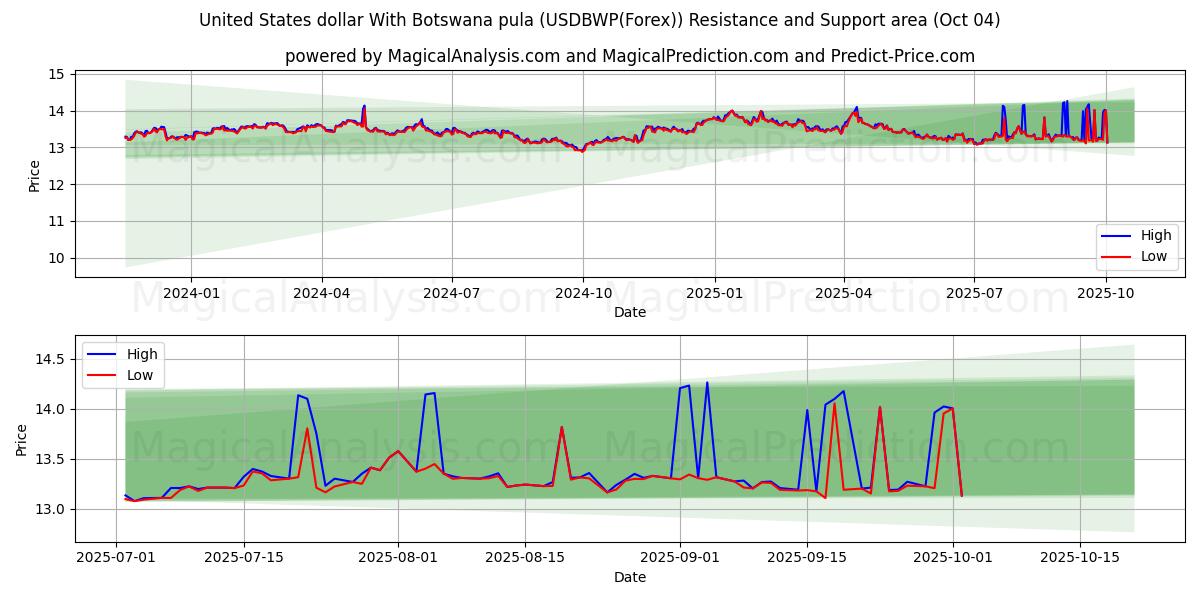Click the red Low line in top legend
Image resolution: width=1200 pixels, height=600 pixels.
1118,256
